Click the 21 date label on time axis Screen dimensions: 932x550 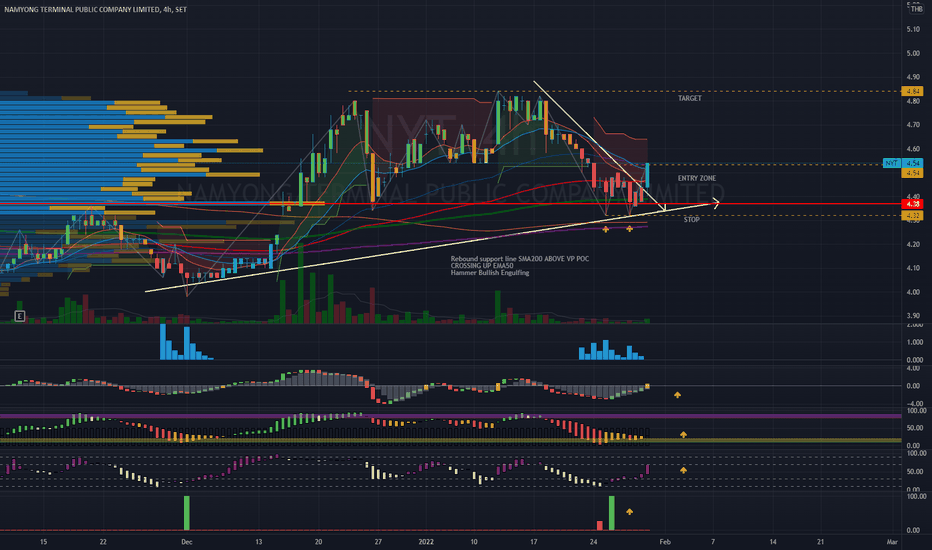pyautogui.click(x=820, y=542)
